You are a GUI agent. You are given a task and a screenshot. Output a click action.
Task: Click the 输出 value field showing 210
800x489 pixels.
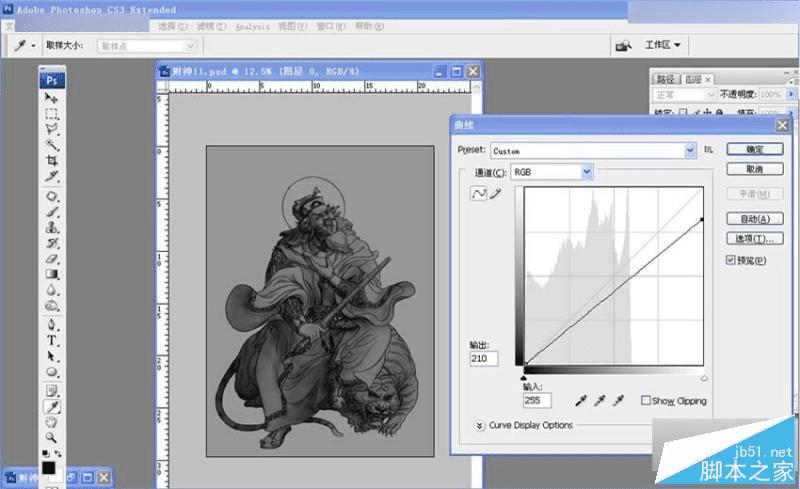484,358
